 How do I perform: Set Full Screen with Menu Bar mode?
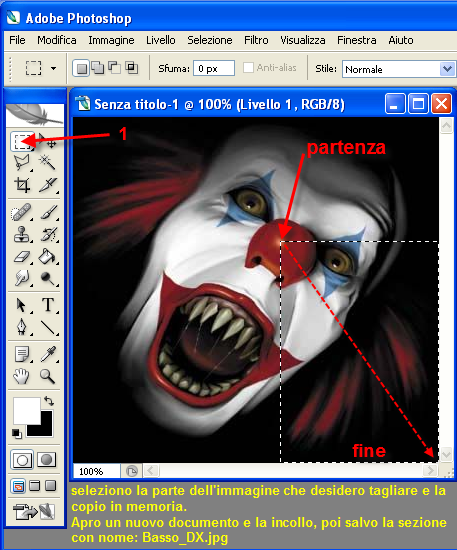34,486
